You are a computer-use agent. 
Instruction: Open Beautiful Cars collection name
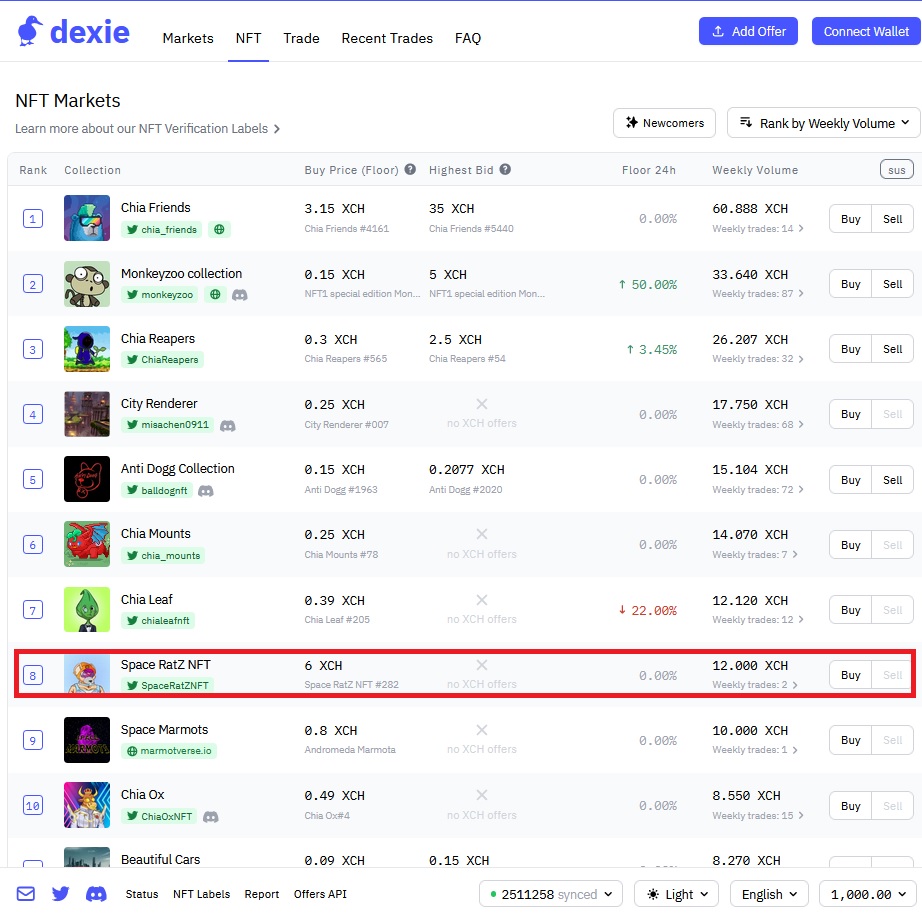pos(161,859)
